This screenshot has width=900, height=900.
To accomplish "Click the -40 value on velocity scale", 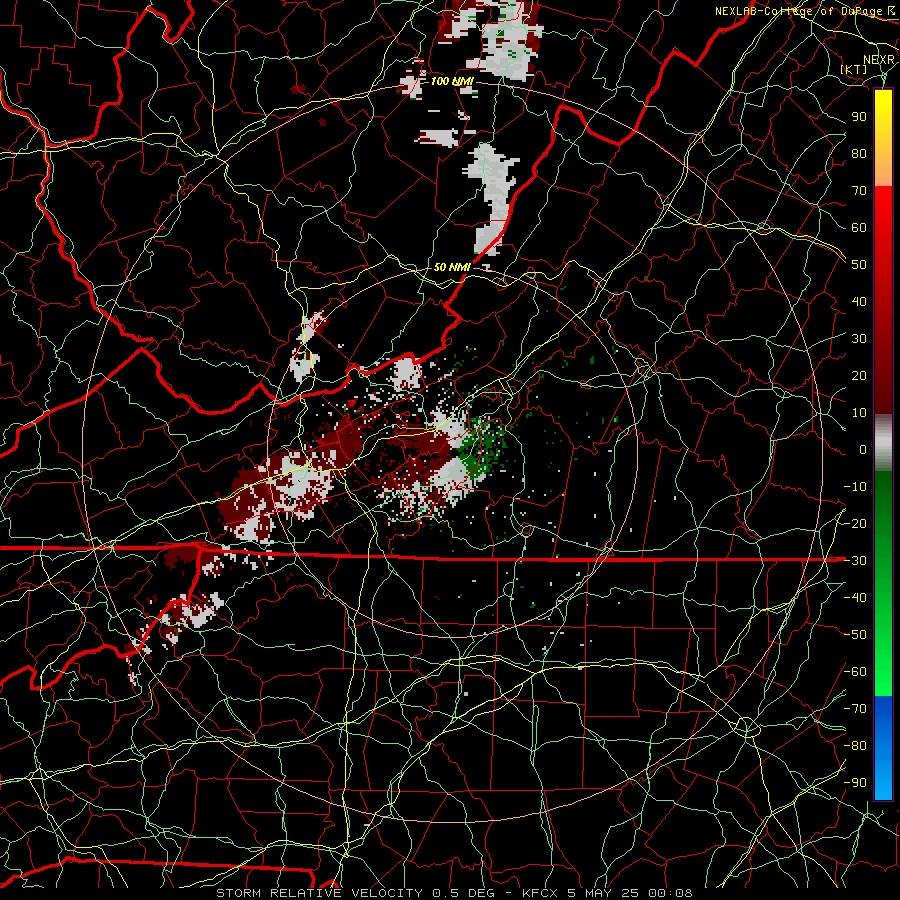I will click(855, 598).
